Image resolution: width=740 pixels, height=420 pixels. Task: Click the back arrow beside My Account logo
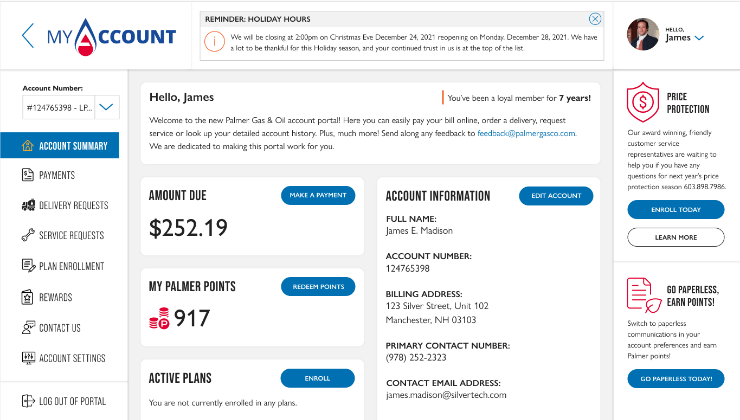coord(27,36)
